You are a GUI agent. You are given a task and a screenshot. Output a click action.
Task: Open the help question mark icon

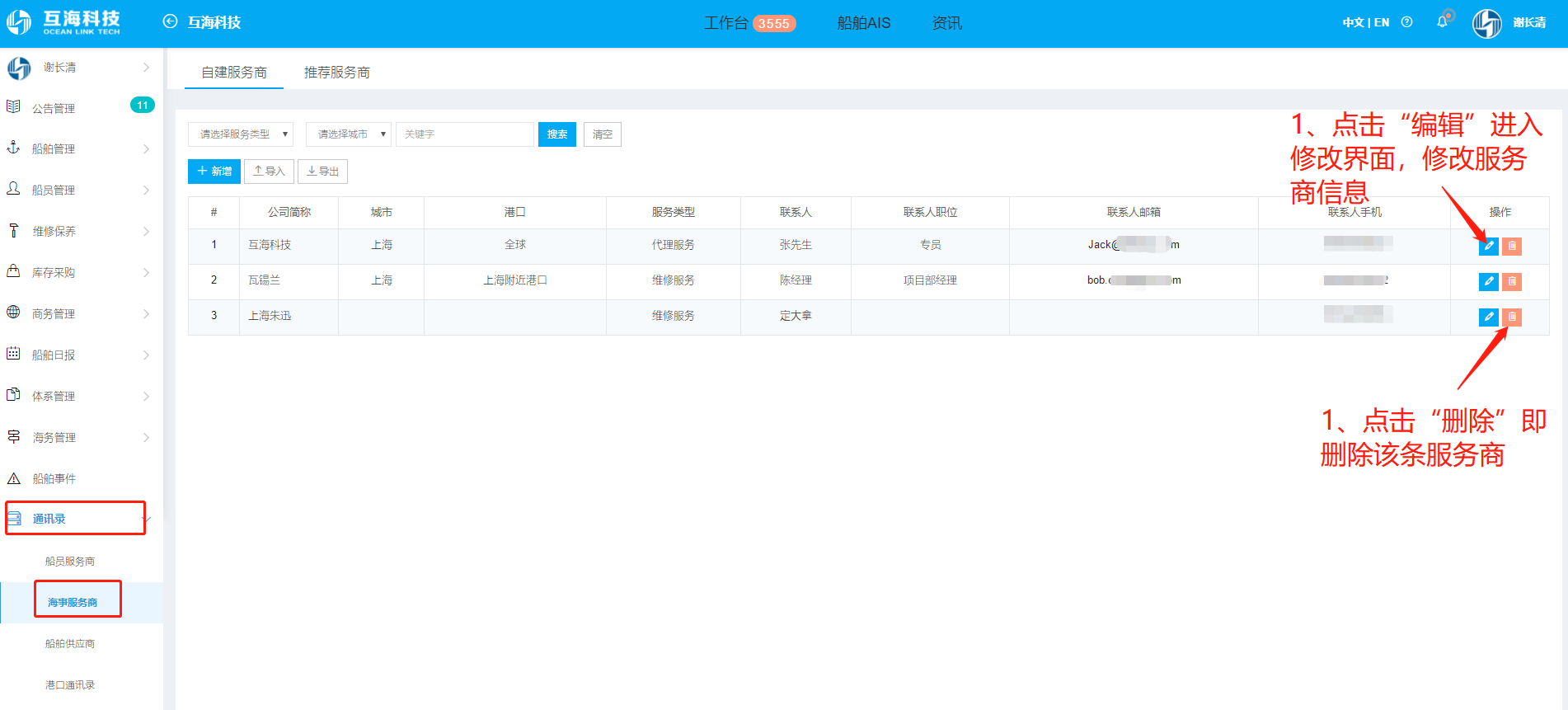coord(1406,22)
